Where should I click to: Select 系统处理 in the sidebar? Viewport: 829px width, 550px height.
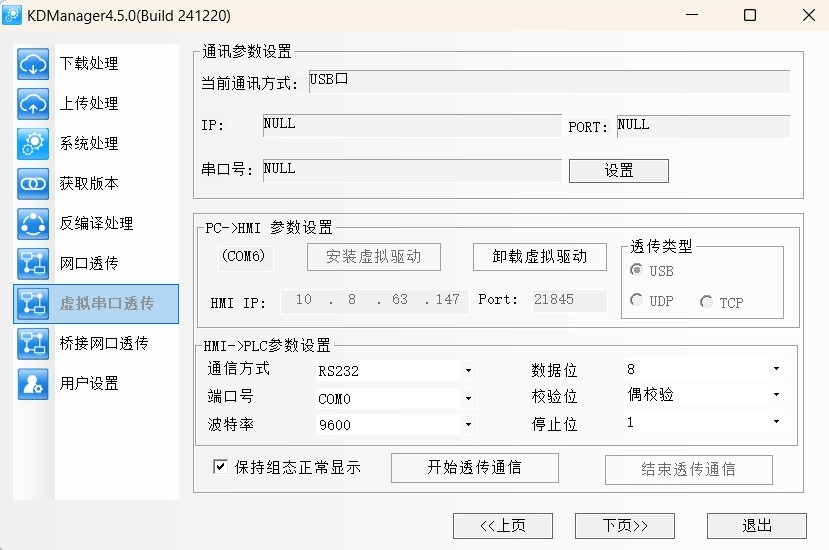click(x=89, y=143)
